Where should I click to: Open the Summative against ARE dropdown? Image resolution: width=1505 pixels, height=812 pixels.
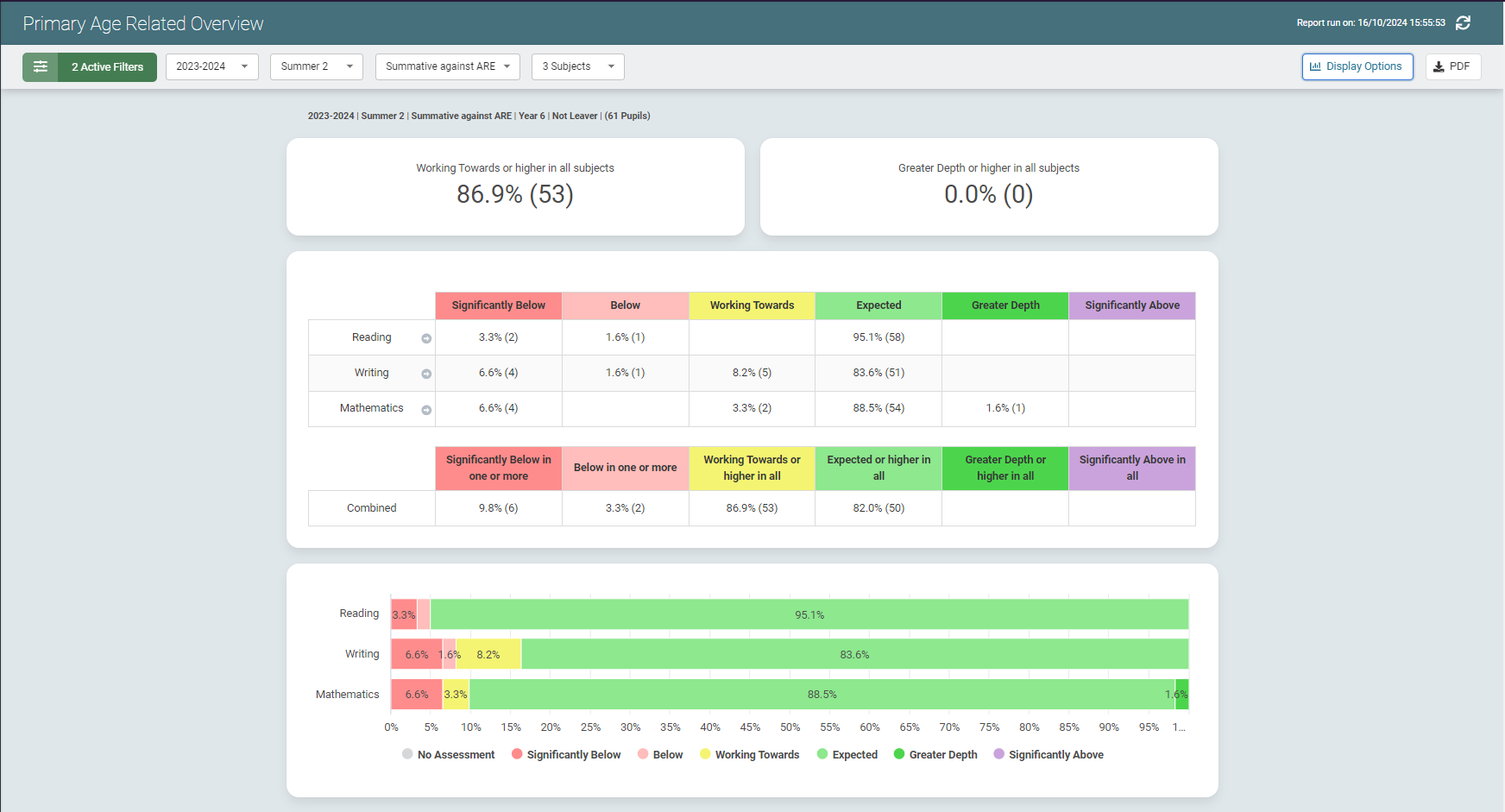point(447,66)
